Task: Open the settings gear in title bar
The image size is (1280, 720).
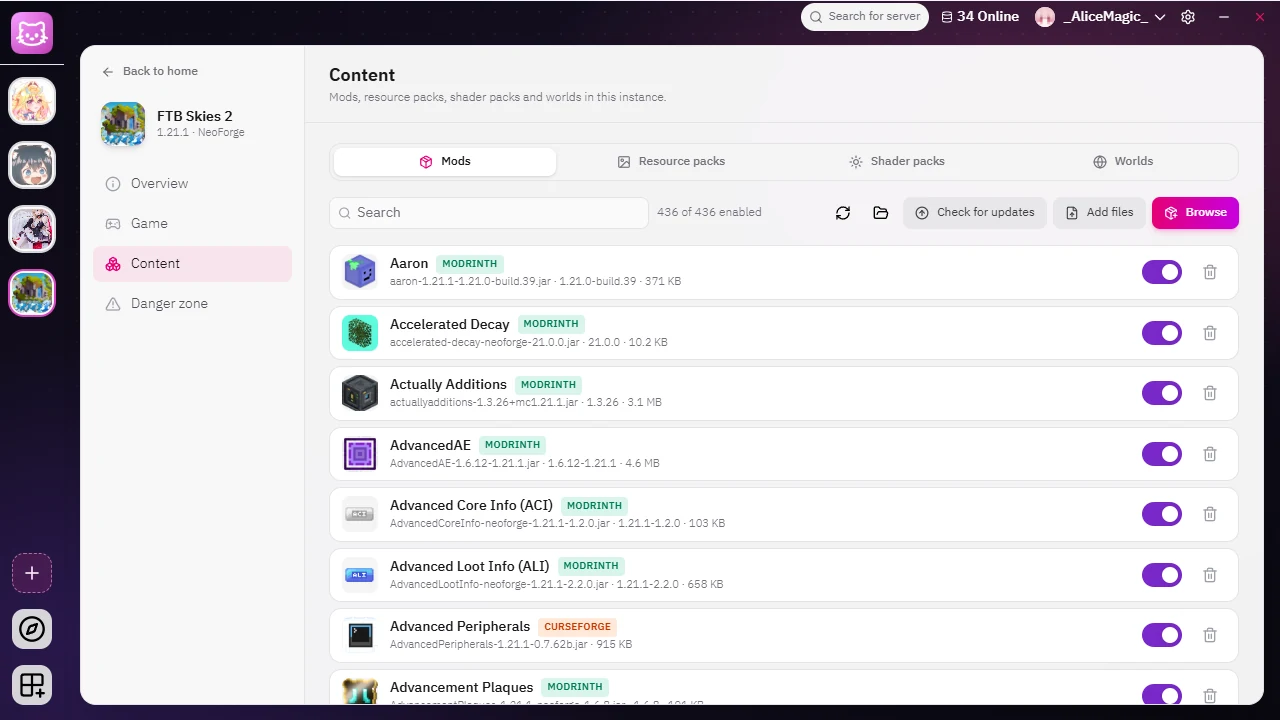Action: [1188, 17]
